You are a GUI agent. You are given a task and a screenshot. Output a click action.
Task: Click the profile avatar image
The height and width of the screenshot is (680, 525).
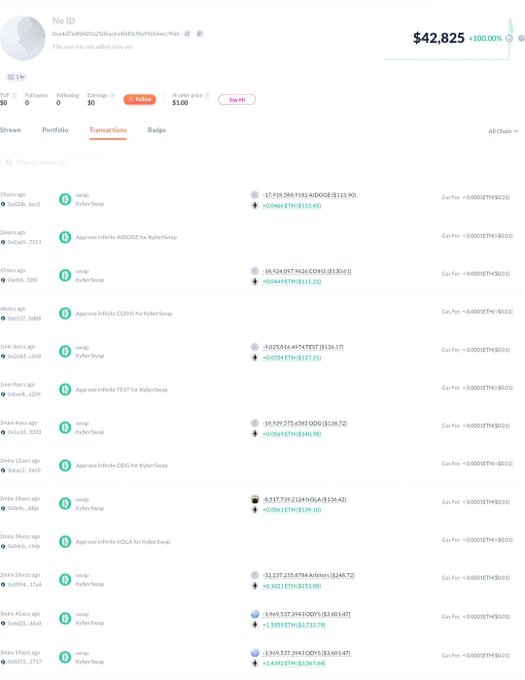tap(23, 38)
